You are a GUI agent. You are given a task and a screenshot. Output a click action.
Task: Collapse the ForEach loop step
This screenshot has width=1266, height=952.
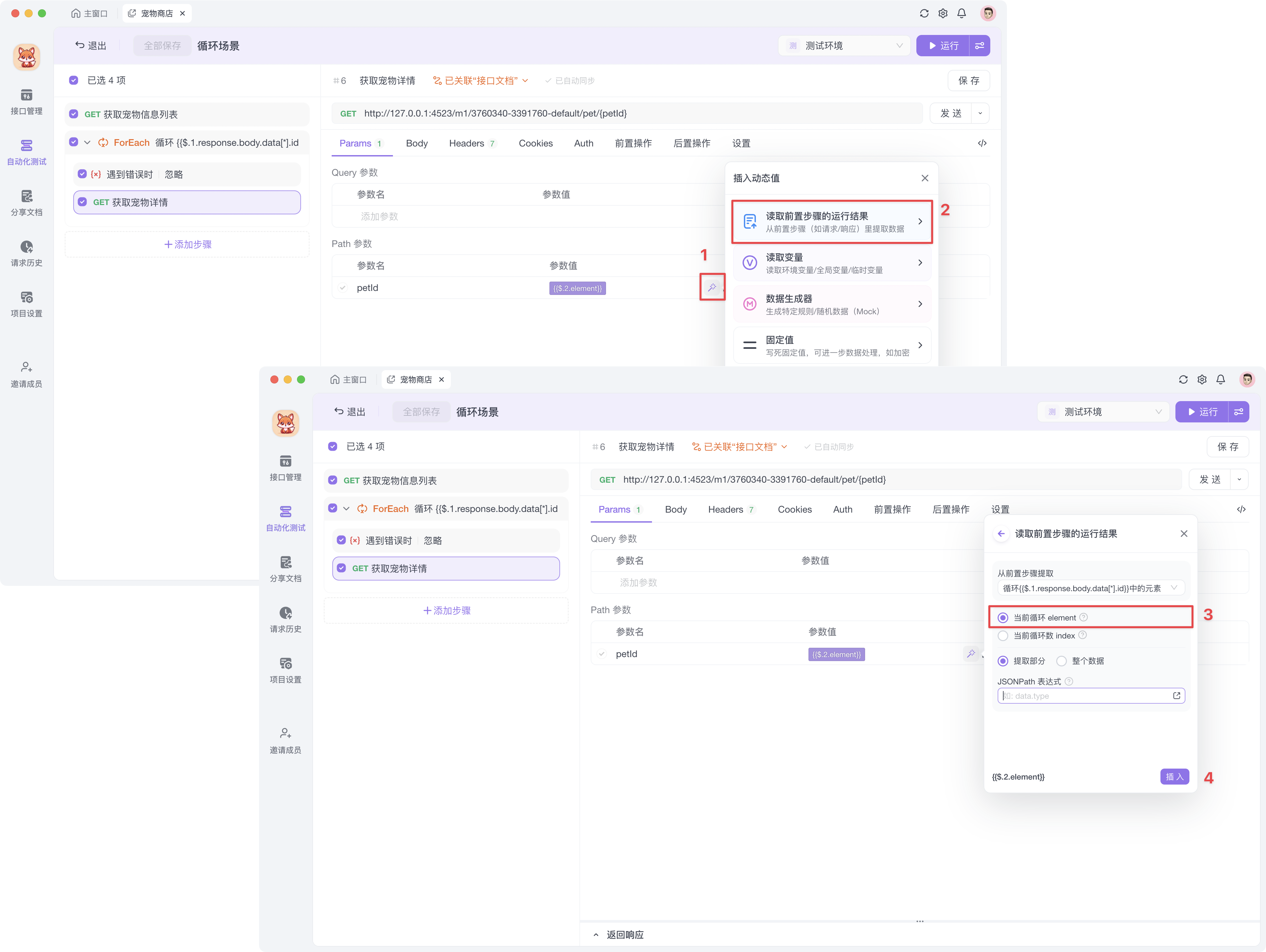346,509
